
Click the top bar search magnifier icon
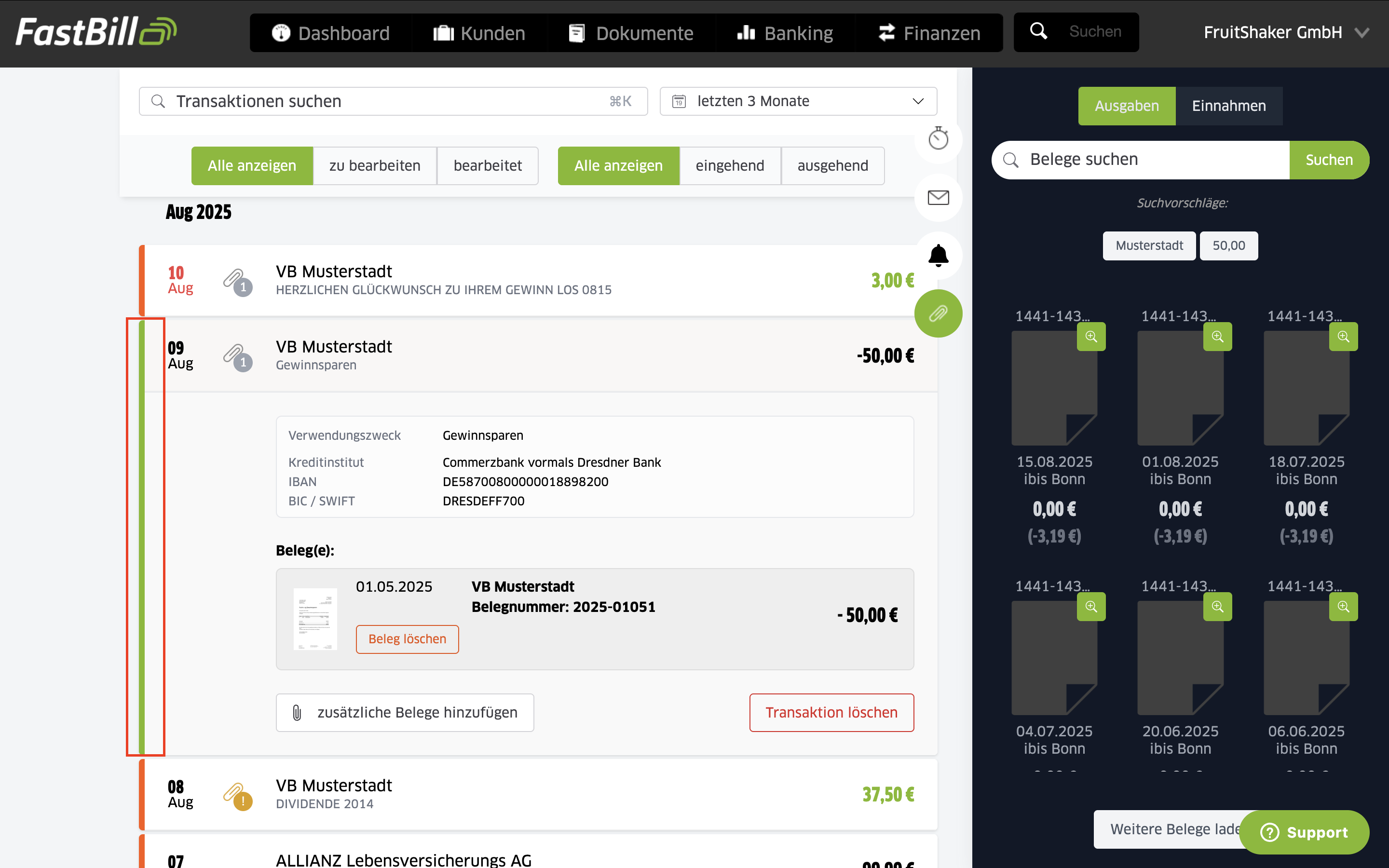(x=1038, y=31)
